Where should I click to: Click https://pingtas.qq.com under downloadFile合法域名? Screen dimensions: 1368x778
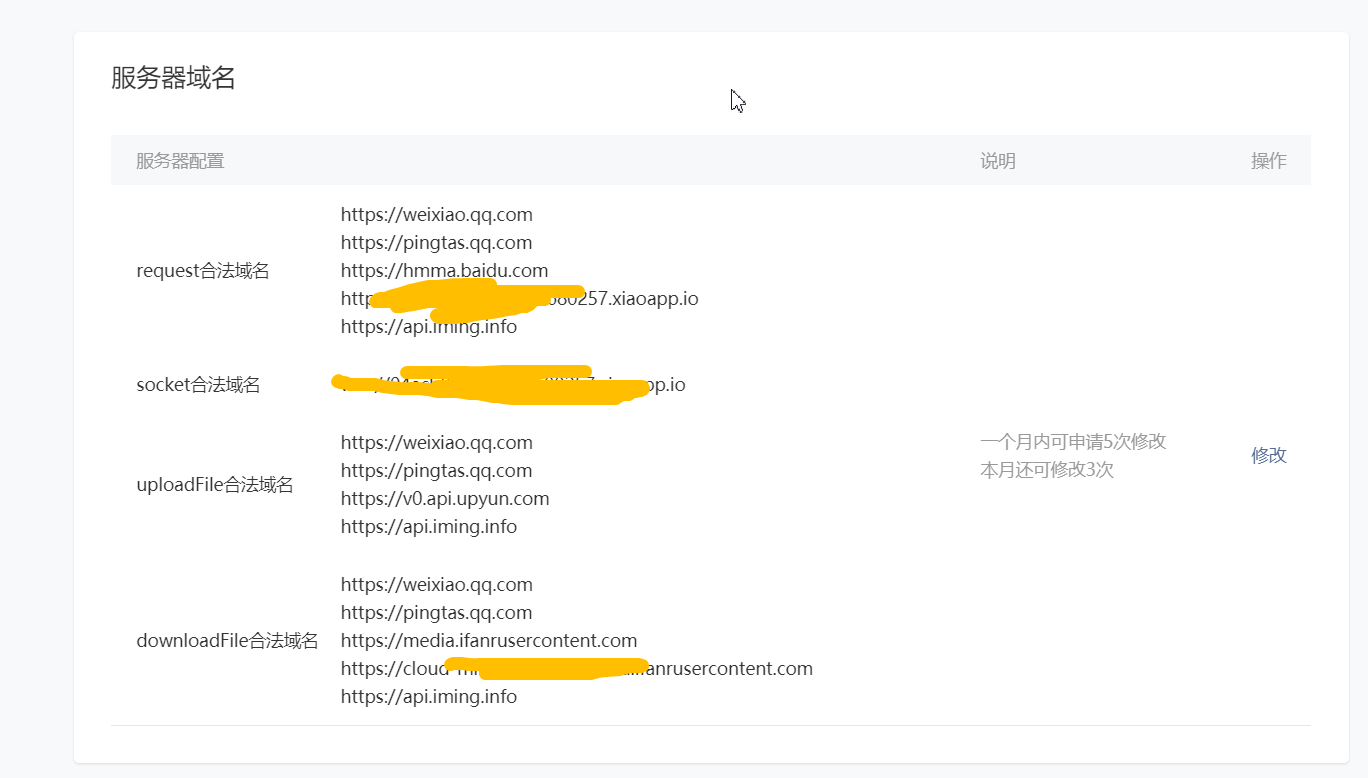436,612
